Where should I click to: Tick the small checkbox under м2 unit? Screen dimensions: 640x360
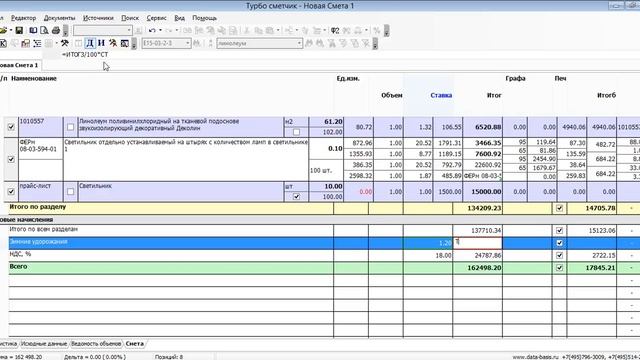point(296,132)
